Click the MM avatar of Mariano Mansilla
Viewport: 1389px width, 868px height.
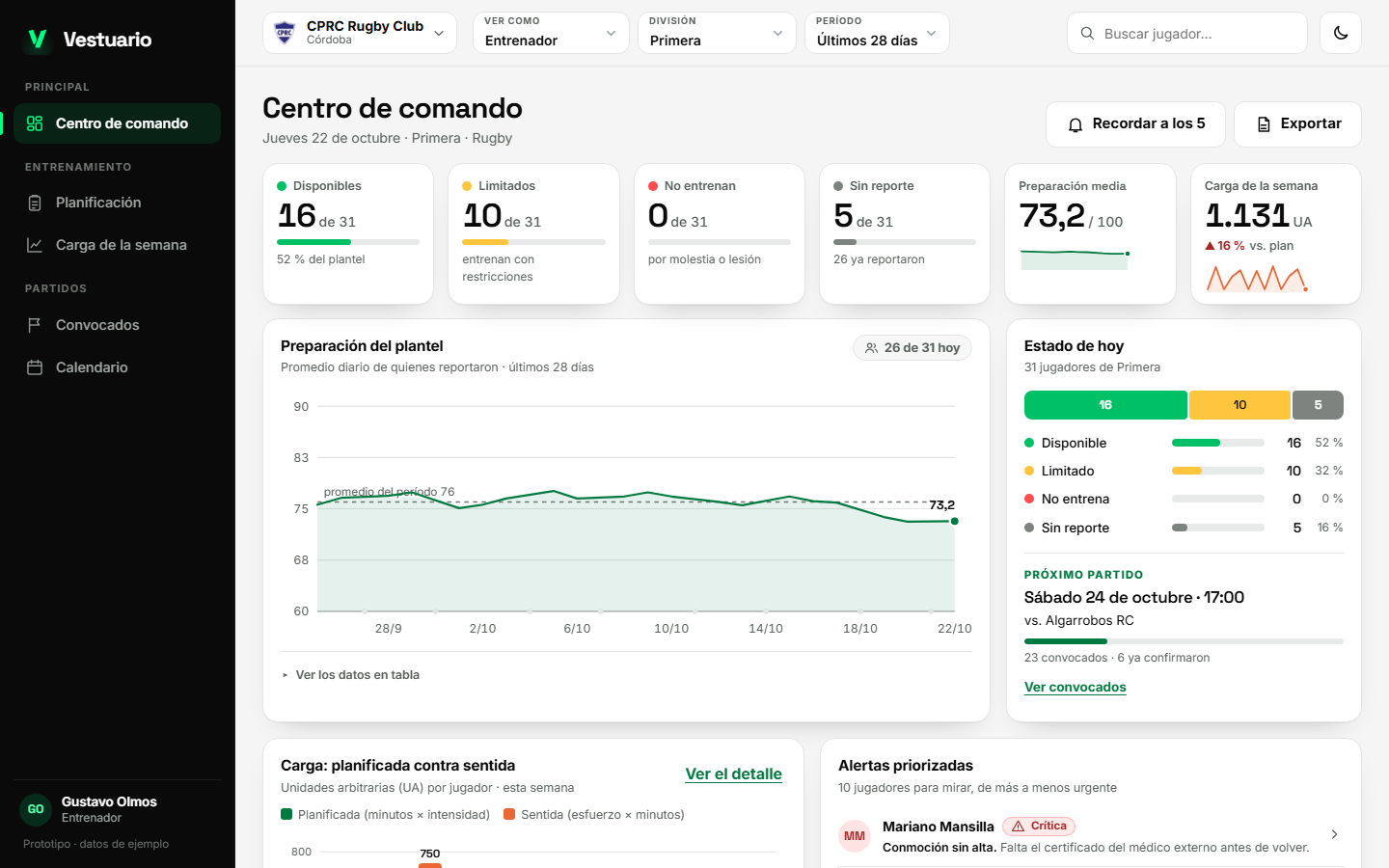(x=855, y=836)
